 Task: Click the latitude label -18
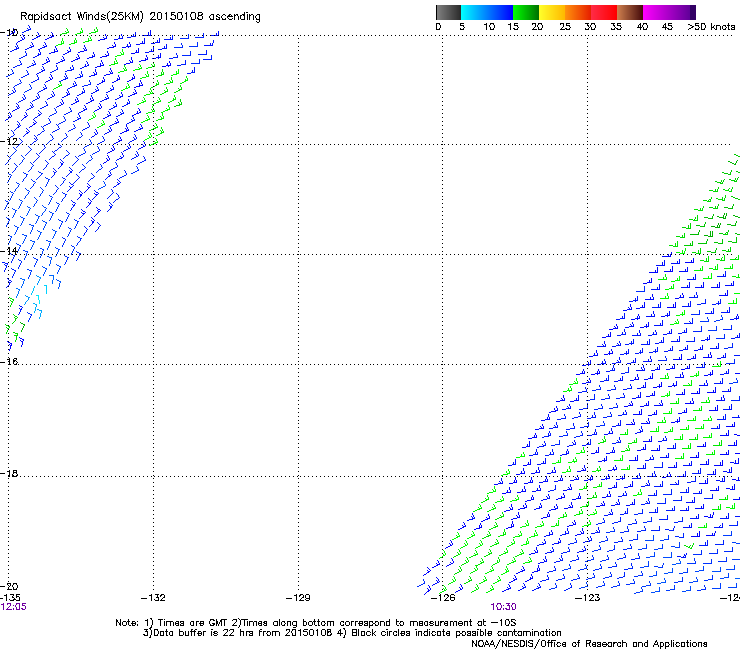[x=9, y=473]
